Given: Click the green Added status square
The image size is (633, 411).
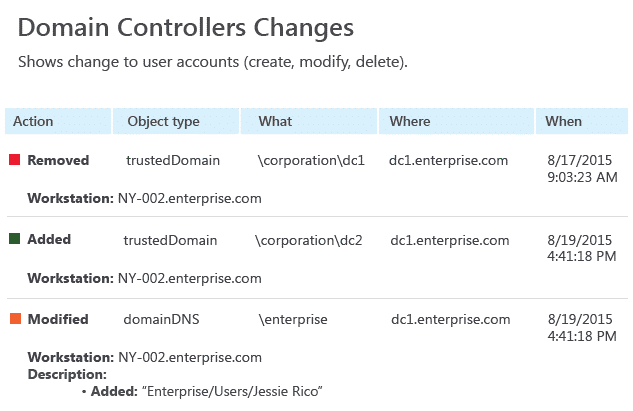Looking at the screenshot, I should [15, 239].
